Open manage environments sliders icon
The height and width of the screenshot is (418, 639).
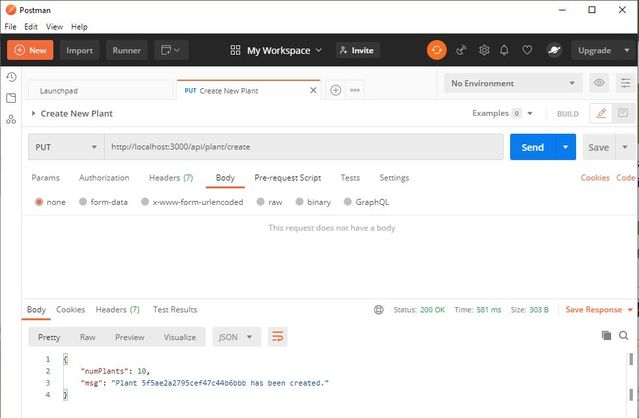click(x=625, y=83)
